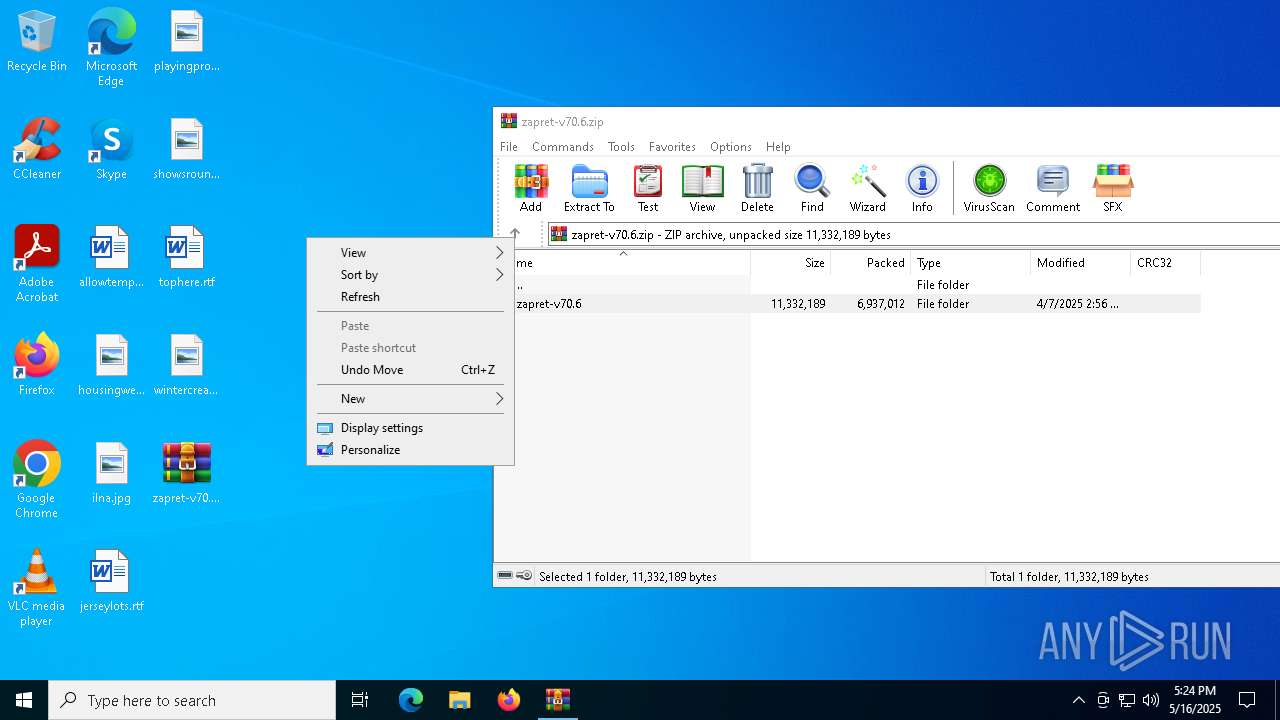Open the View toolbar button in WinRAR

click(702, 189)
